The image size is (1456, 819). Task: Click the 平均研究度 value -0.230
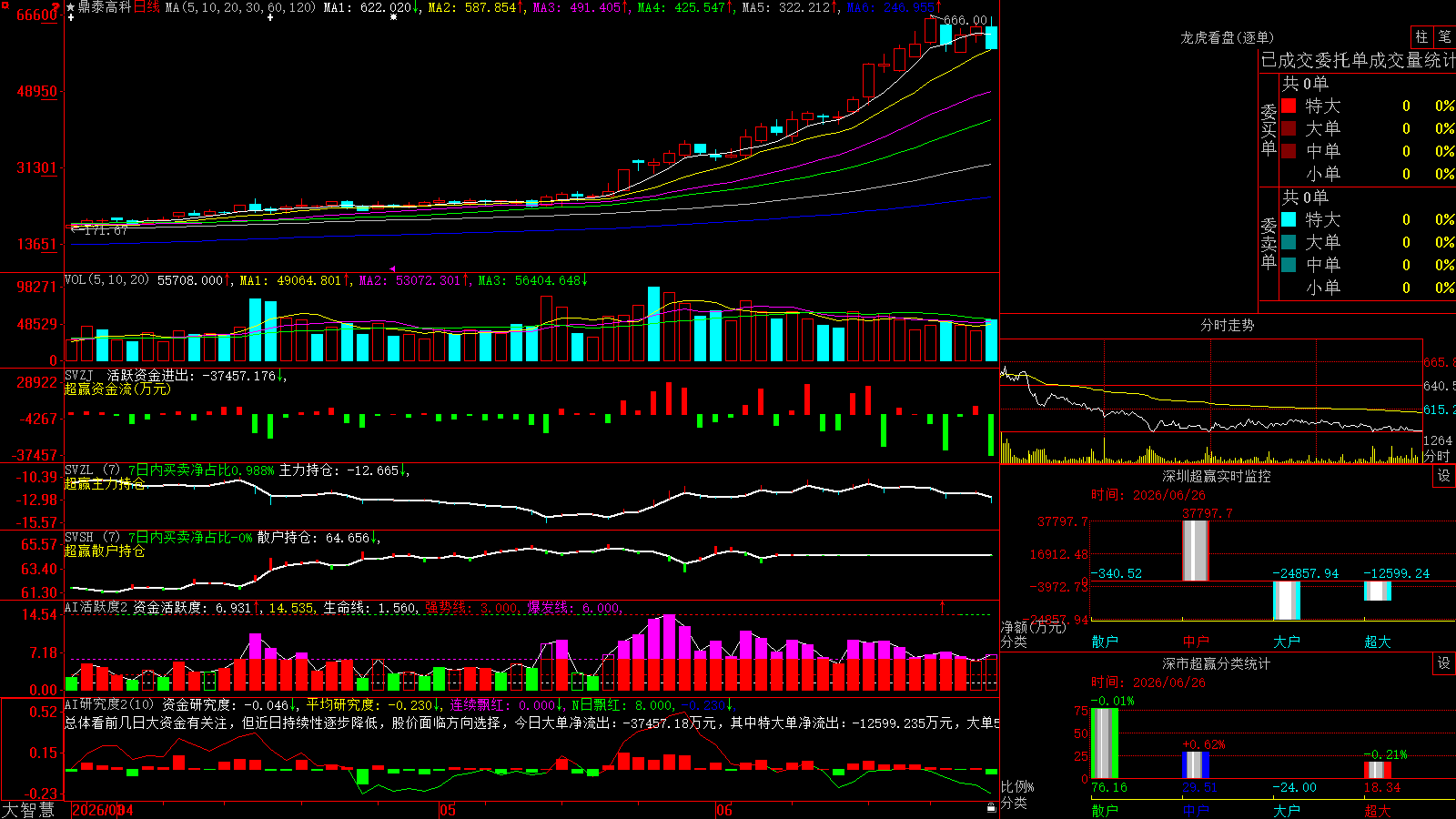(409, 704)
